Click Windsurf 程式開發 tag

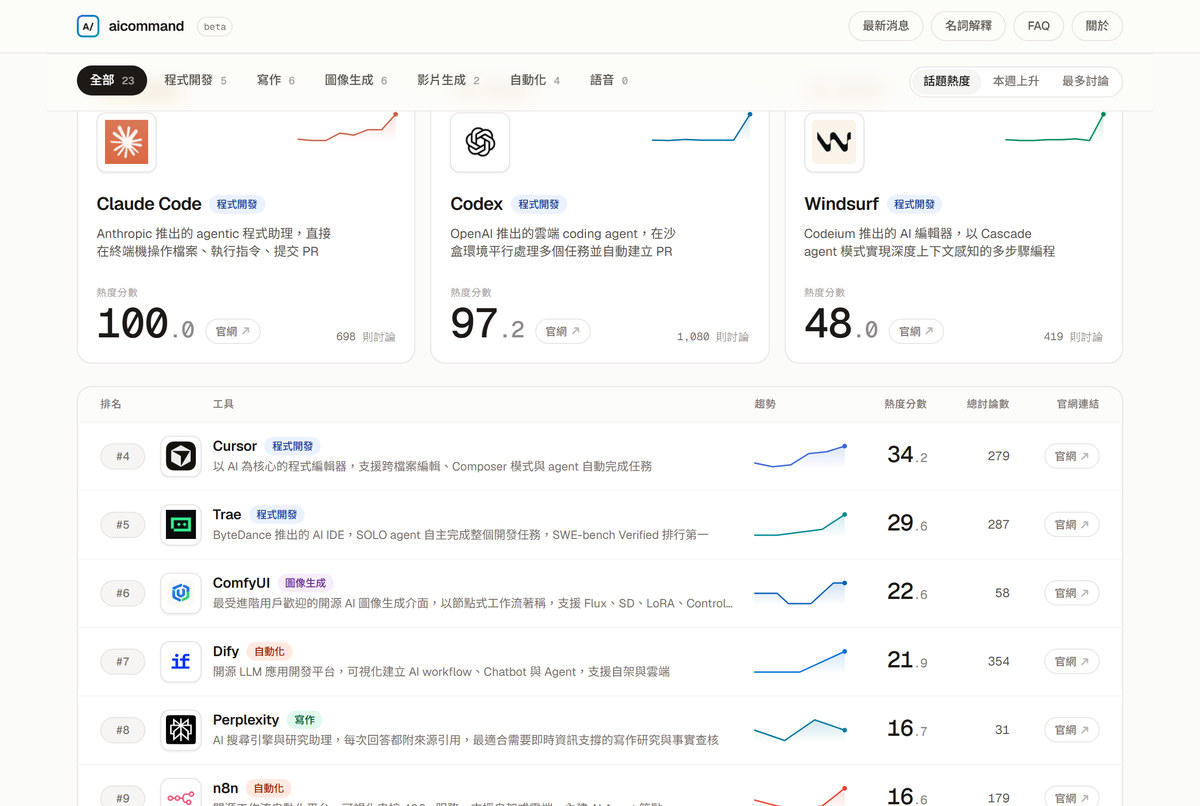(x=914, y=204)
